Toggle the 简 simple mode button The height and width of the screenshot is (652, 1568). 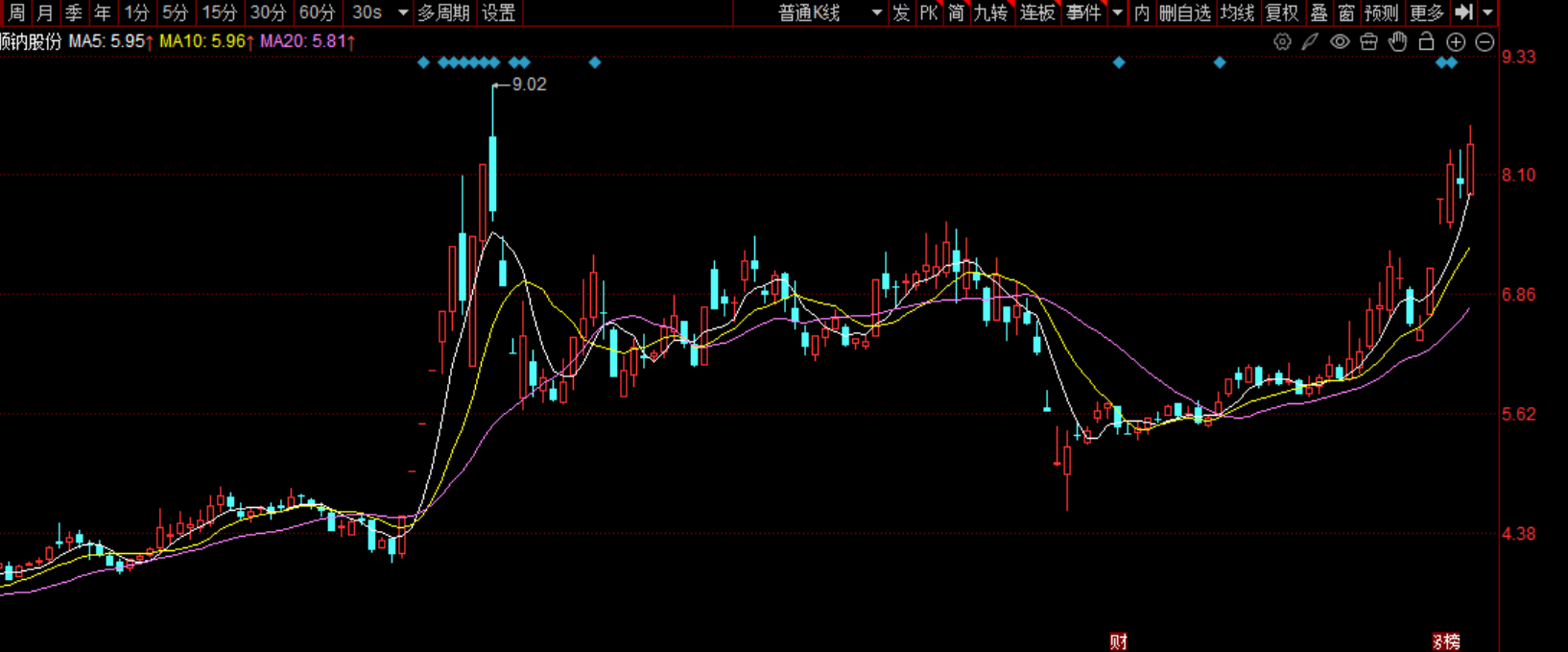[x=956, y=12]
